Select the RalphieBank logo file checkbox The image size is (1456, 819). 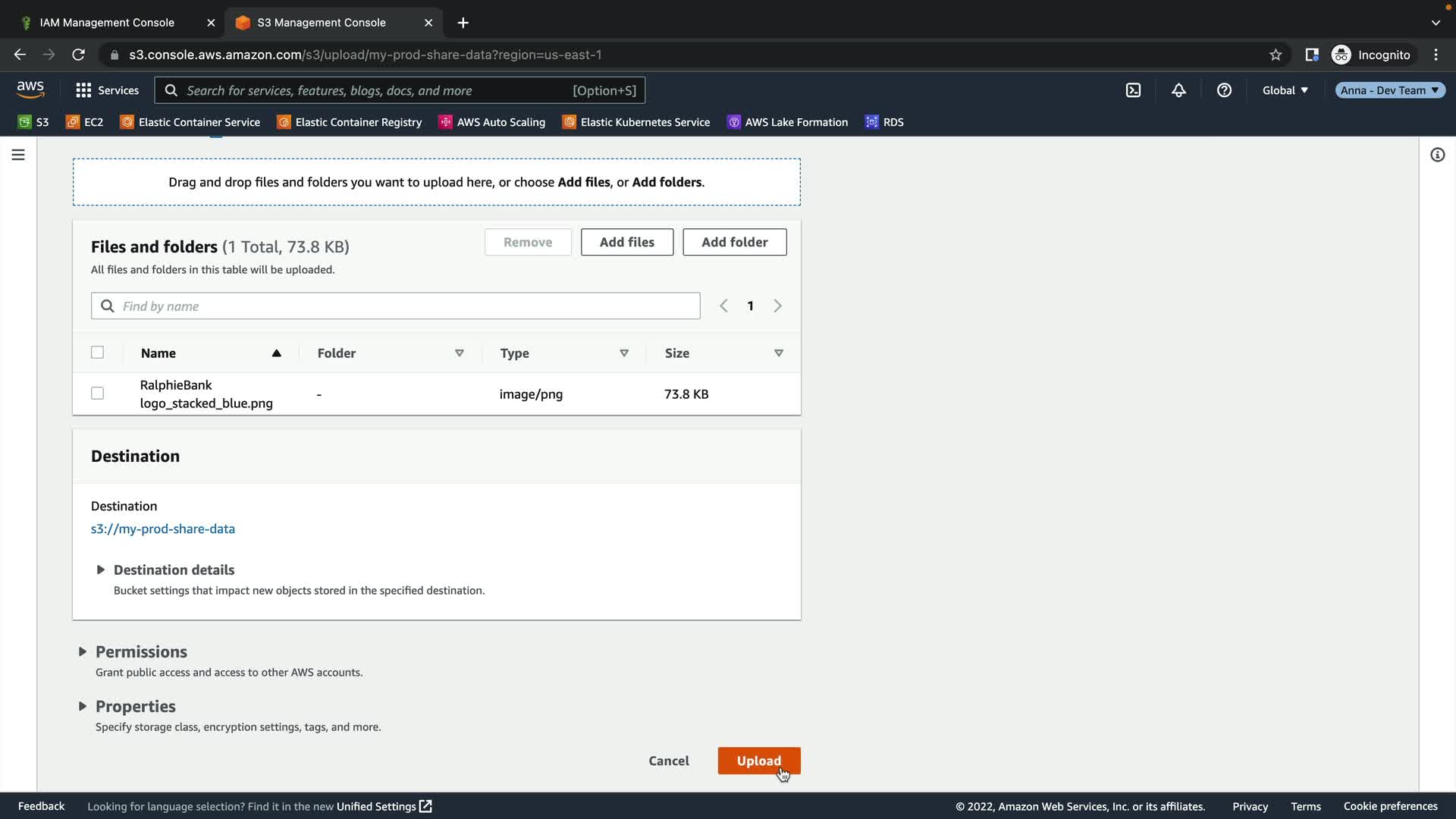(x=97, y=394)
